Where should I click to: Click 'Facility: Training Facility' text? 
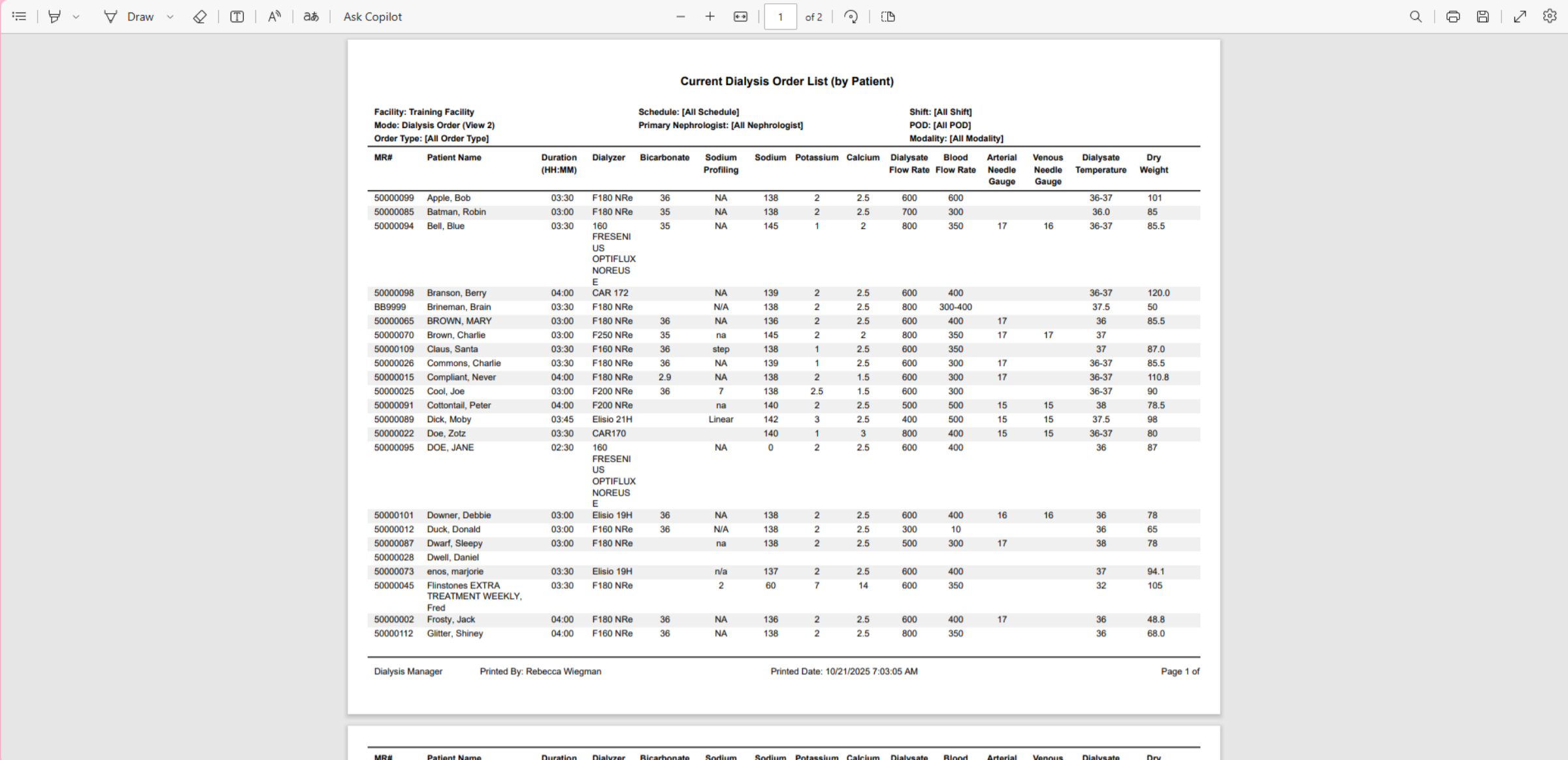(x=424, y=112)
